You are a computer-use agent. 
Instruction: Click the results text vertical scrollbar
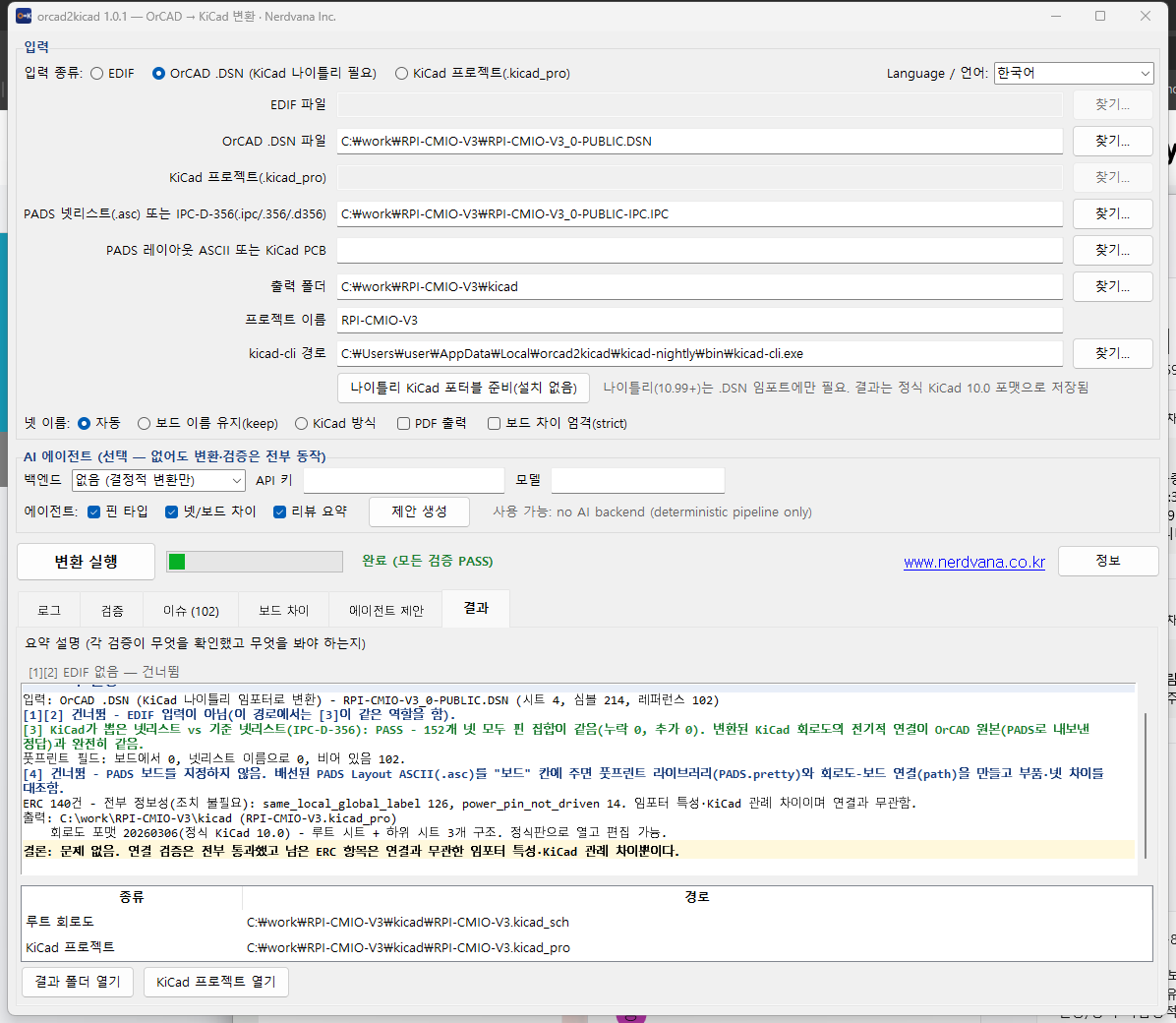[1145, 784]
